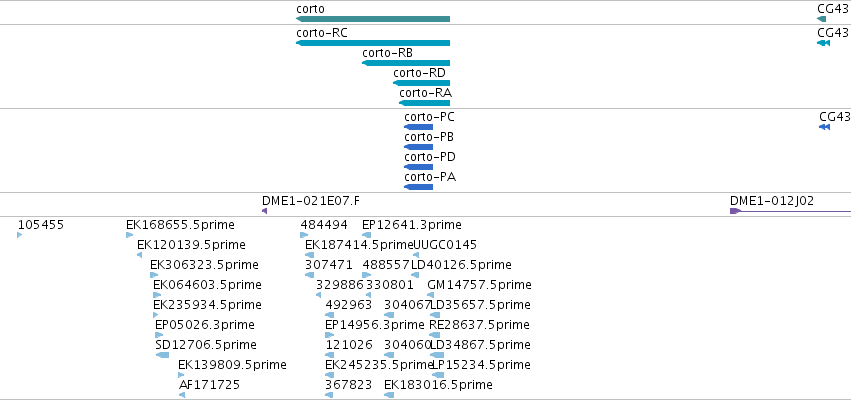The height and width of the screenshot is (400, 851).
Task: Select EK306323.5prime in the track
Action: pyautogui.click(x=205, y=265)
